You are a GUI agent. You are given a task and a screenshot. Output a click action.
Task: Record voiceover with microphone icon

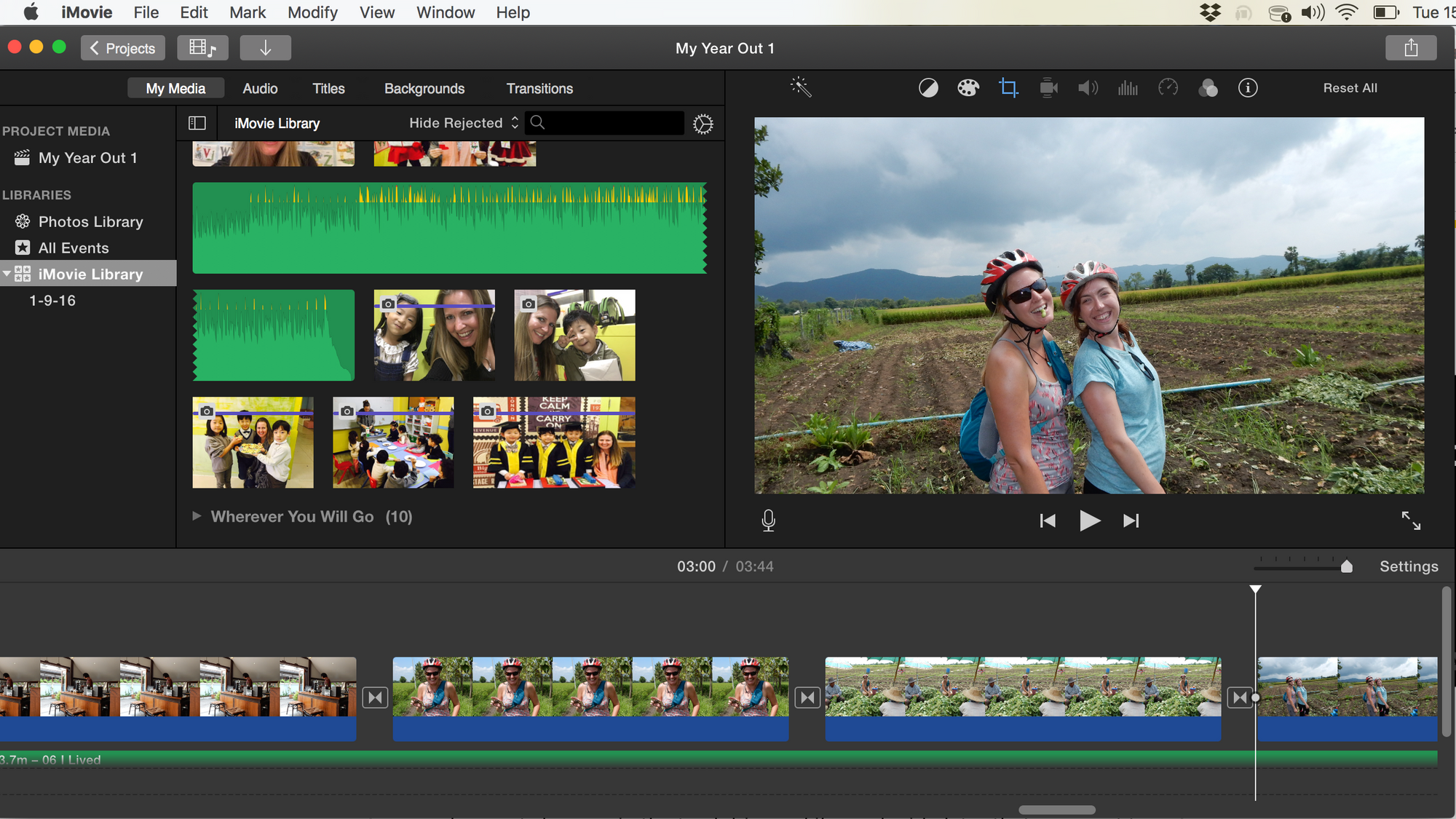click(x=768, y=521)
